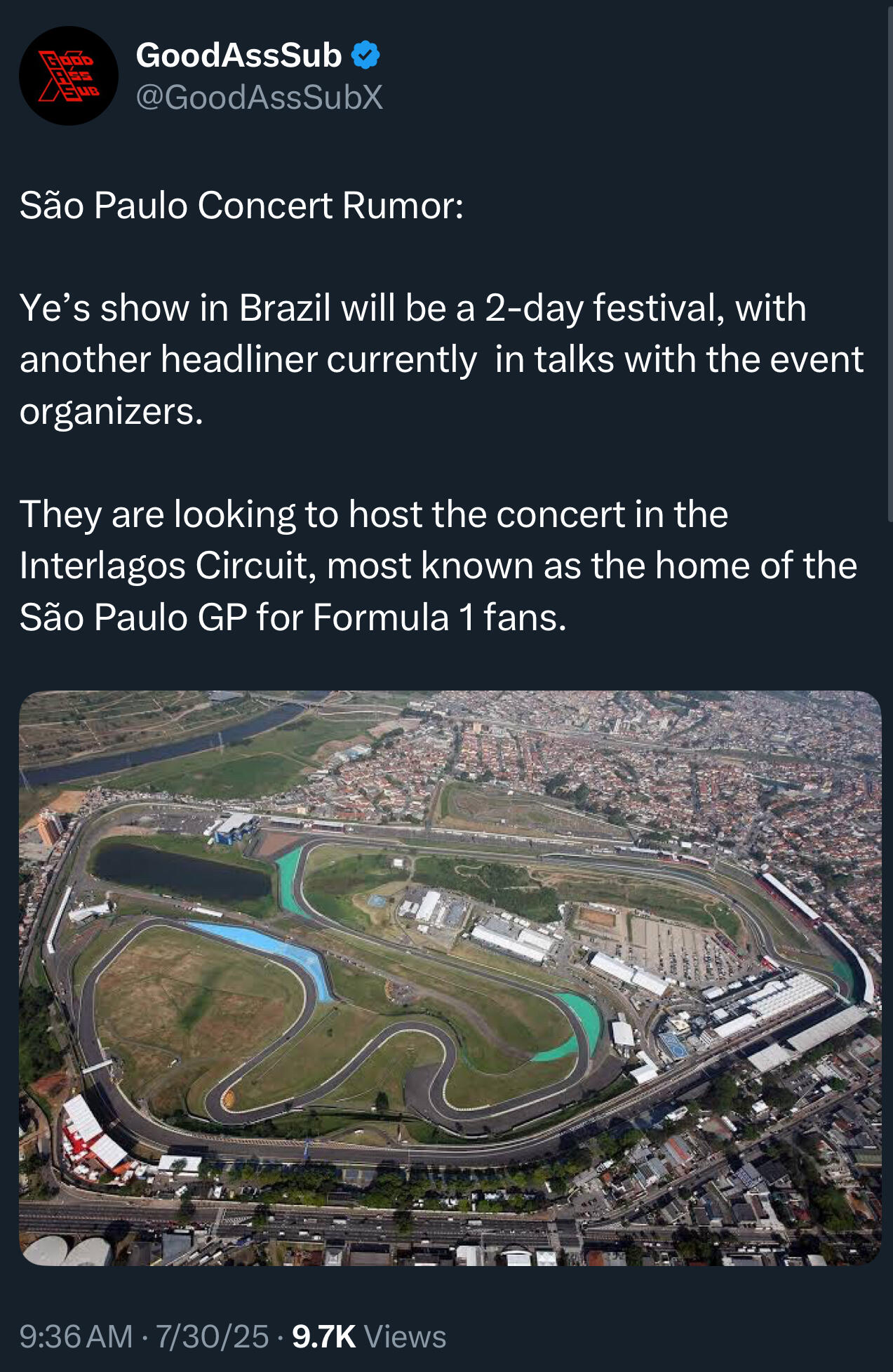
Task: Click the blue verified checkmark badge
Action: [365, 55]
